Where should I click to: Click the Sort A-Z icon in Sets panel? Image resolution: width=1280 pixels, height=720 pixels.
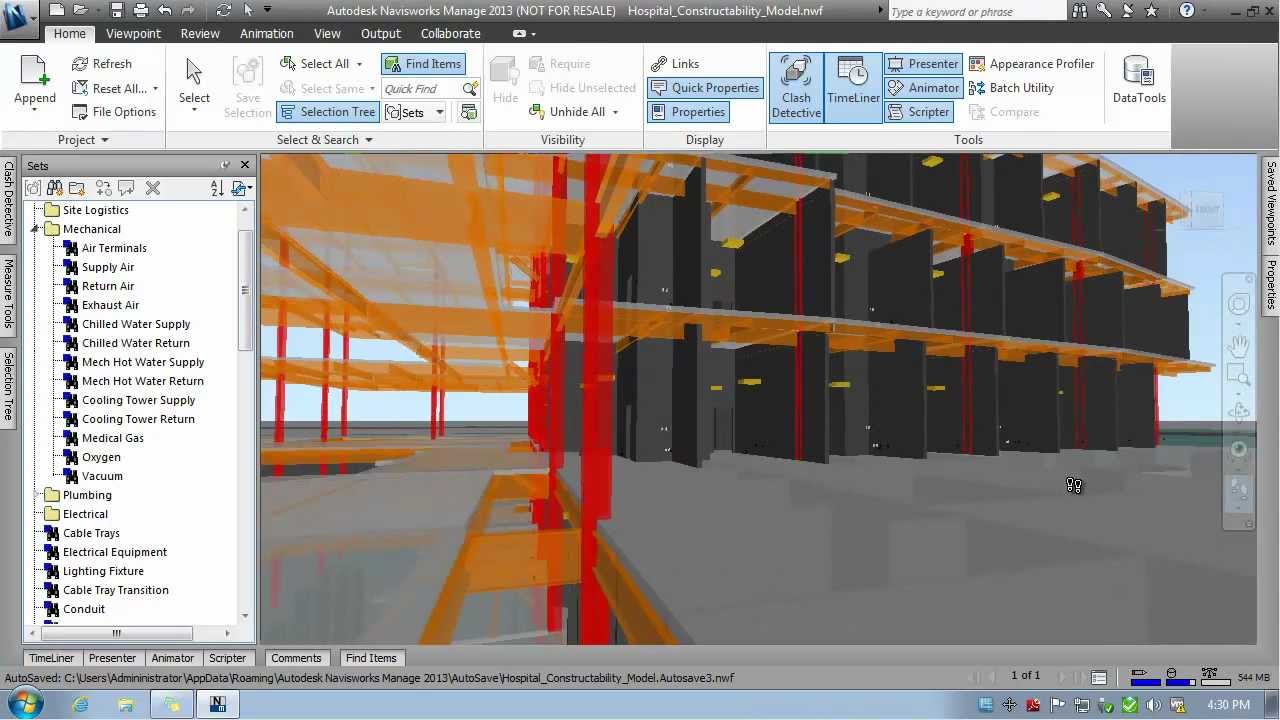[217, 188]
